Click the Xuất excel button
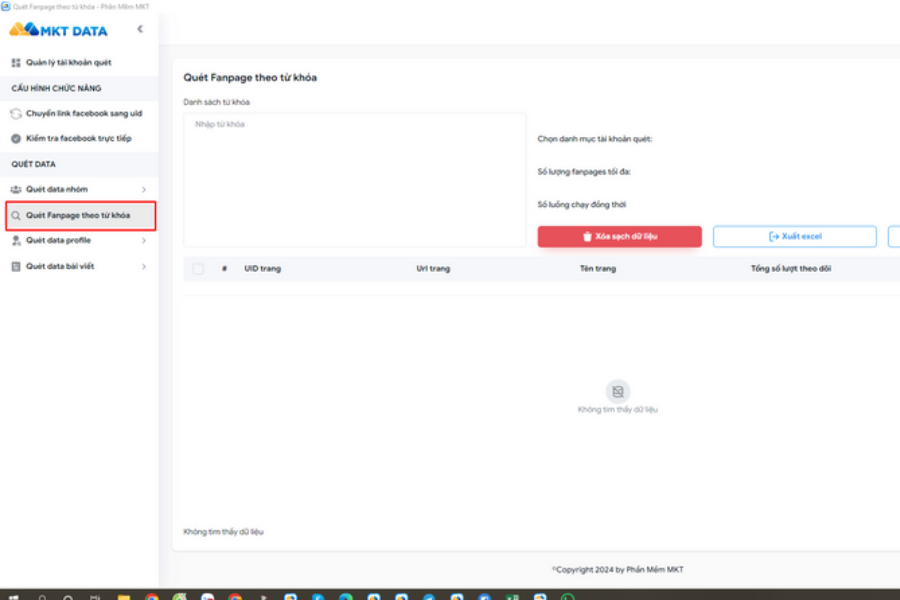The width and height of the screenshot is (900, 600). (x=794, y=237)
